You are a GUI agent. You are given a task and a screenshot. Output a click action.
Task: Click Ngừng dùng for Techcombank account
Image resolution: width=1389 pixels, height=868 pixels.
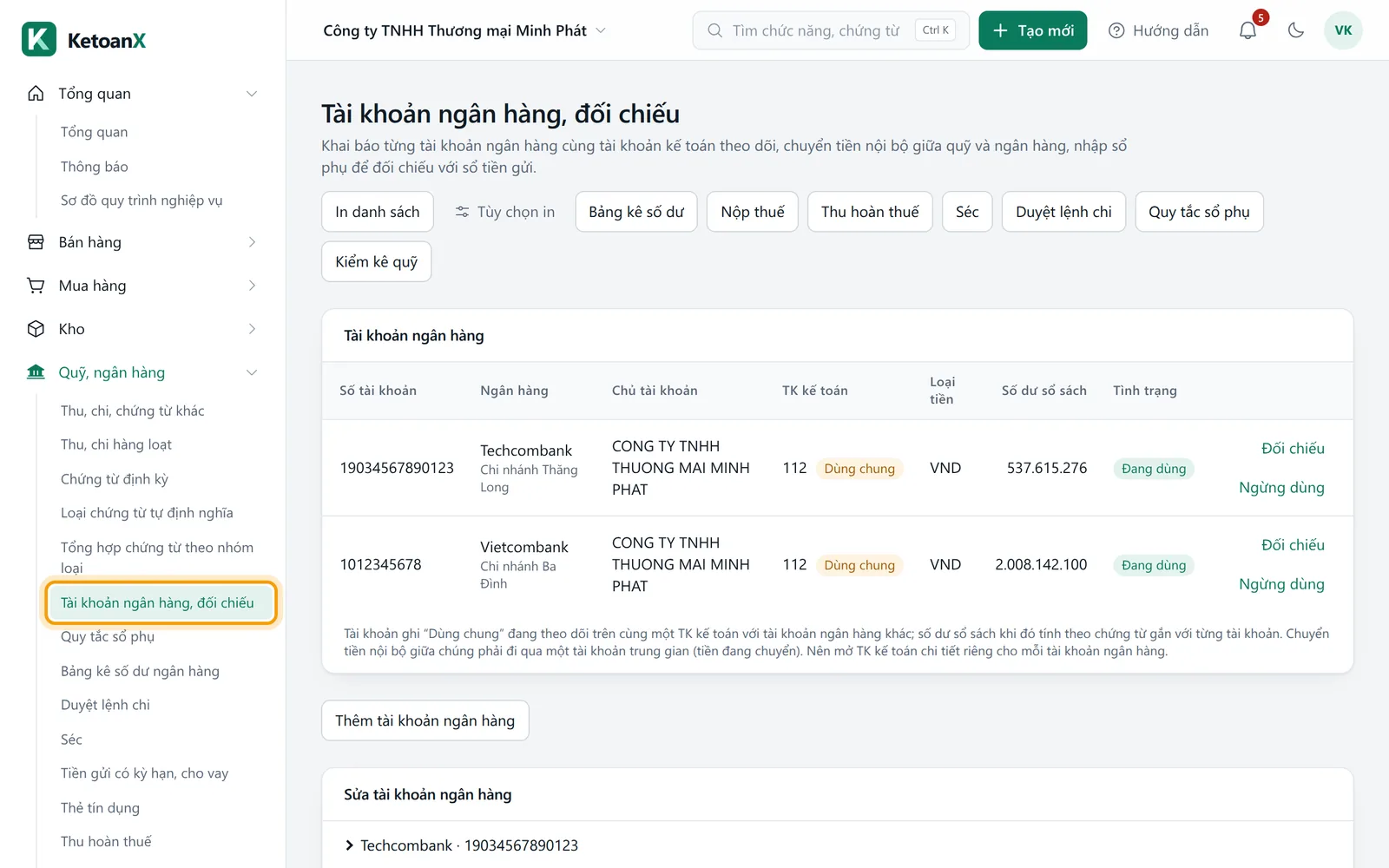click(x=1281, y=488)
